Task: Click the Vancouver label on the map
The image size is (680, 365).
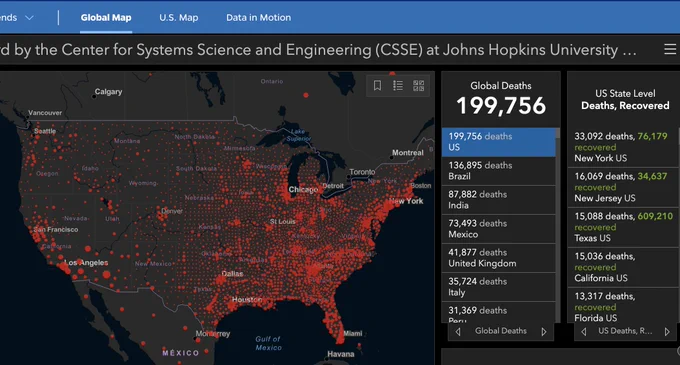Action: click(45, 113)
